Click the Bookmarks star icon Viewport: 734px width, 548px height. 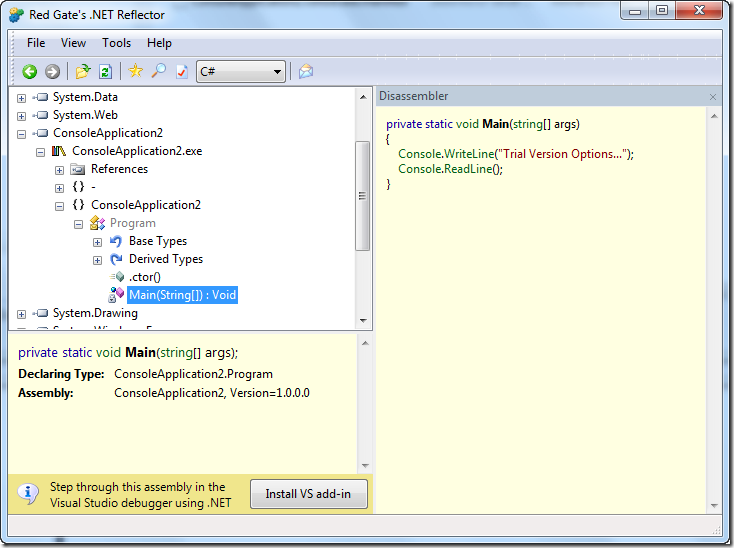[135, 71]
